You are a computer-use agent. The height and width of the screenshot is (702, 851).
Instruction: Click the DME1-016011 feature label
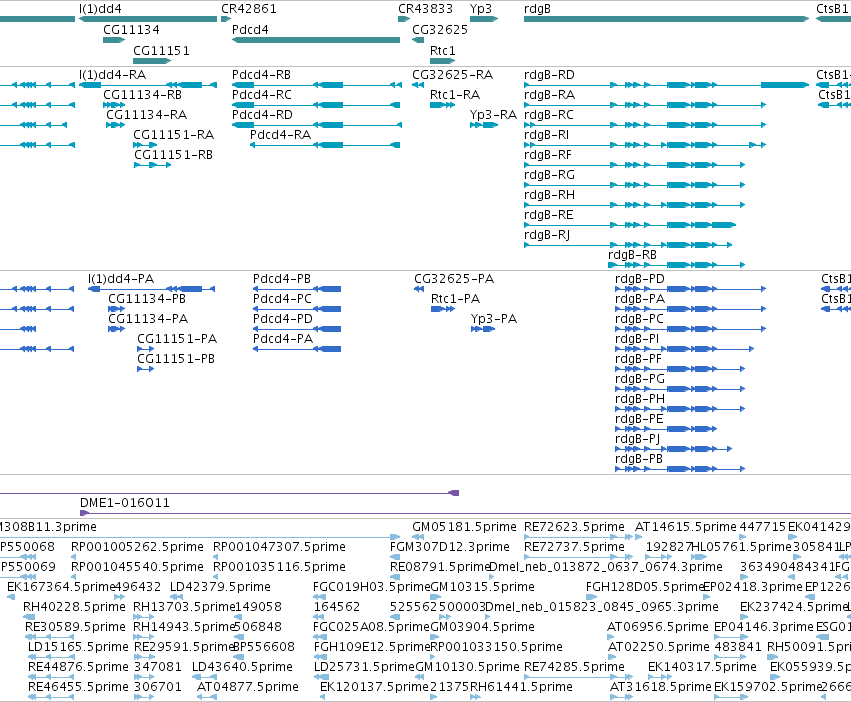pyautogui.click(x=125, y=503)
